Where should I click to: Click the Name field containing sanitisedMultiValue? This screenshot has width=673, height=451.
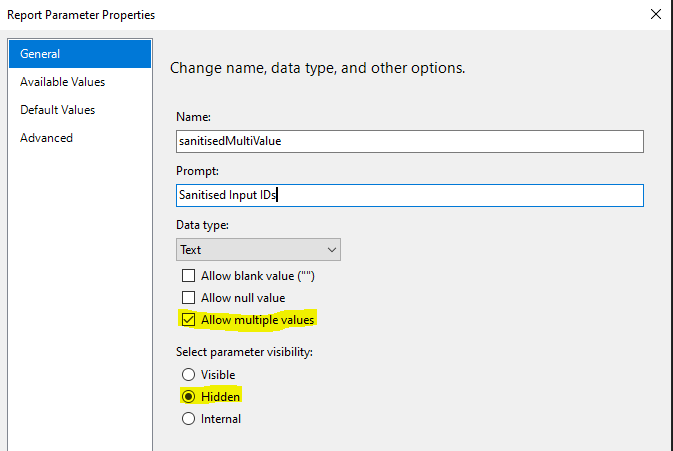pos(409,141)
